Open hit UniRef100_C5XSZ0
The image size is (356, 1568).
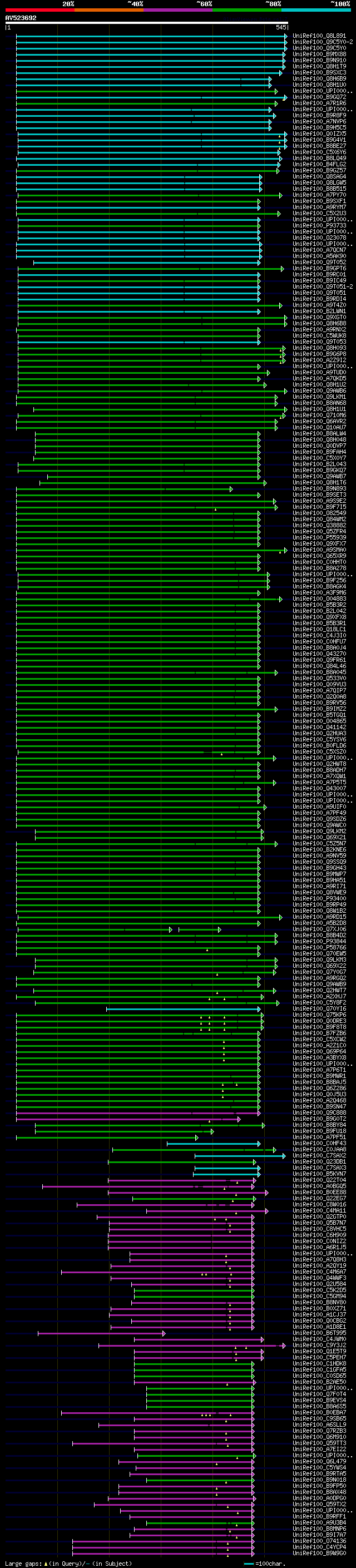(319, 752)
